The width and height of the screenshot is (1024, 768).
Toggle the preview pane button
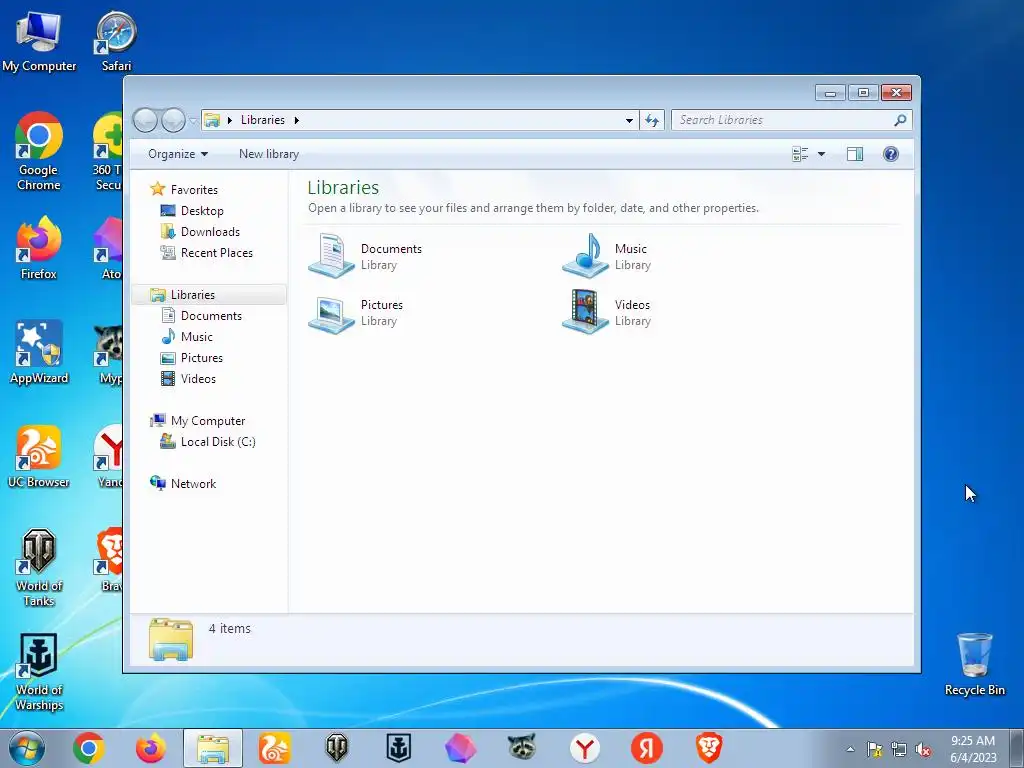click(855, 154)
